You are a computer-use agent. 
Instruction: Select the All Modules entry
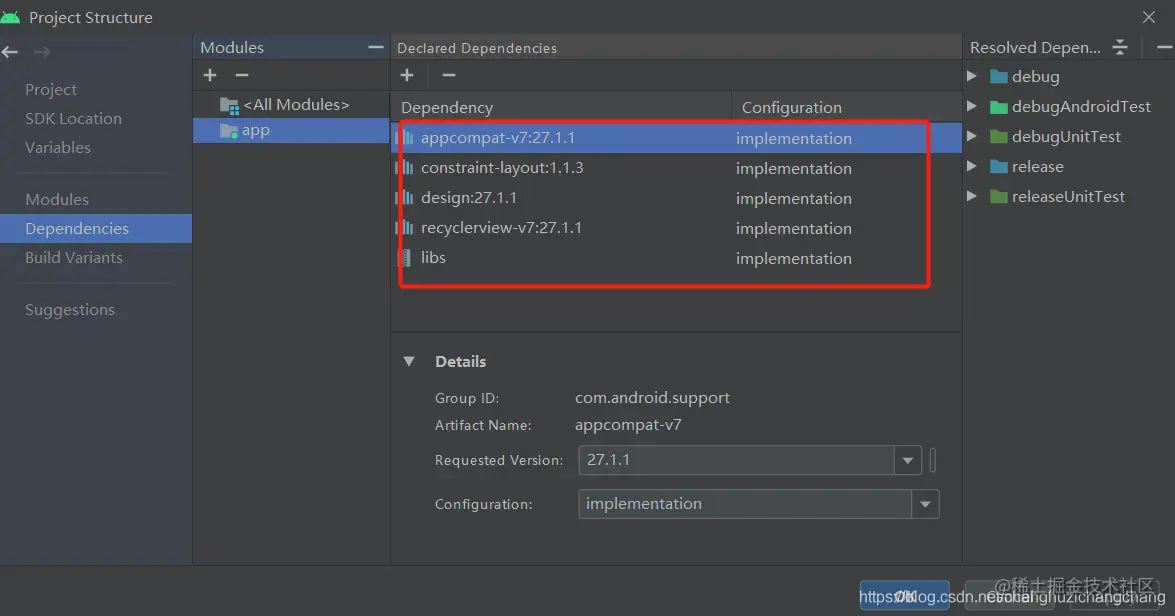(x=292, y=105)
